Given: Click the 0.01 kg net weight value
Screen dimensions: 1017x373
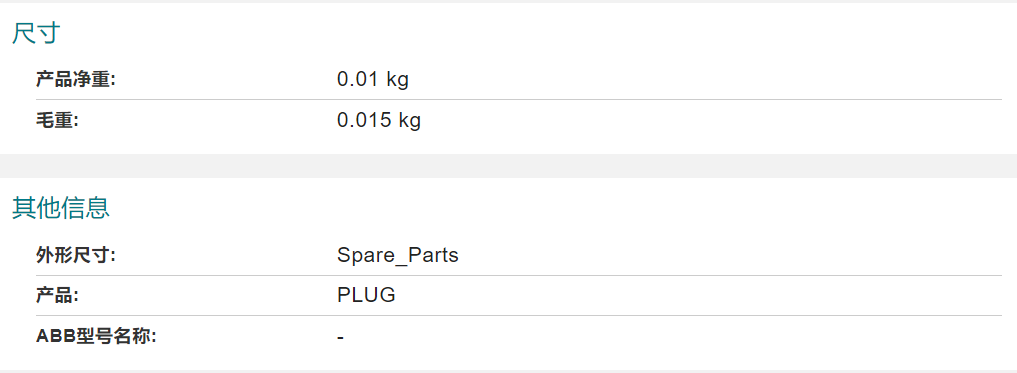Looking at the screenshot, I should coord(373,80).
